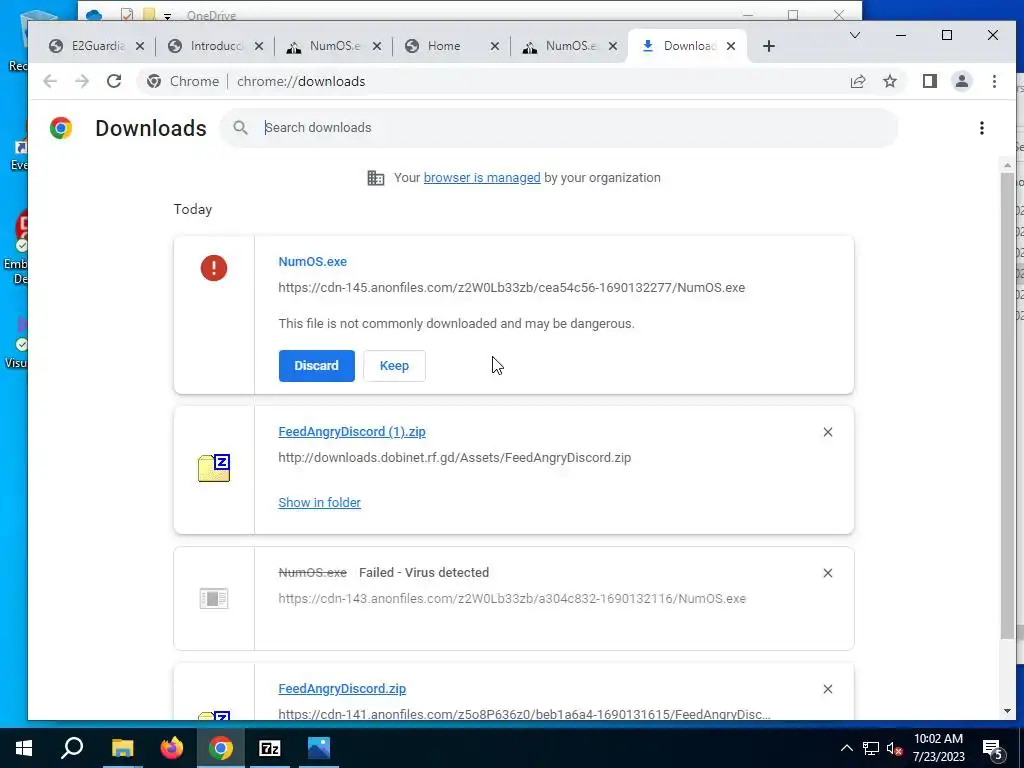Image resolution: width=1024 pixels, height=768 pixels.
Task: Click the search magnifier icon in Downloads
Action: coord(240,127)
